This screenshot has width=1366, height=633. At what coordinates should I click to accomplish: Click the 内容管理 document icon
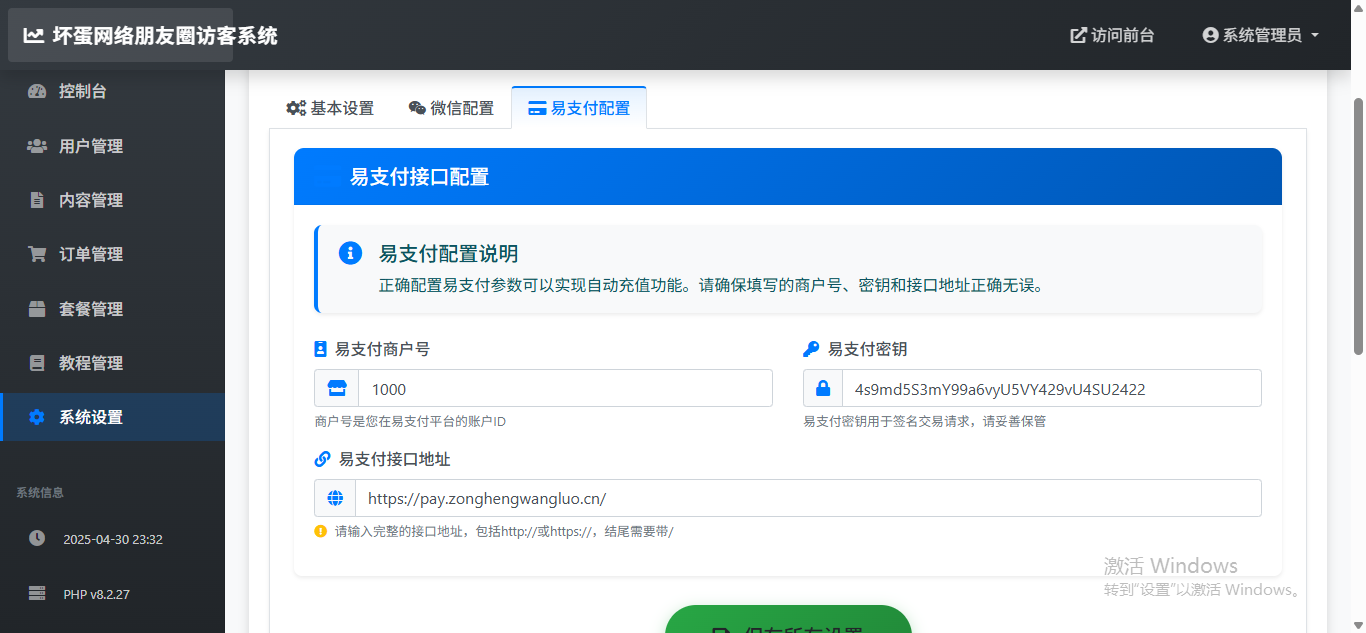tap(37, 200)
